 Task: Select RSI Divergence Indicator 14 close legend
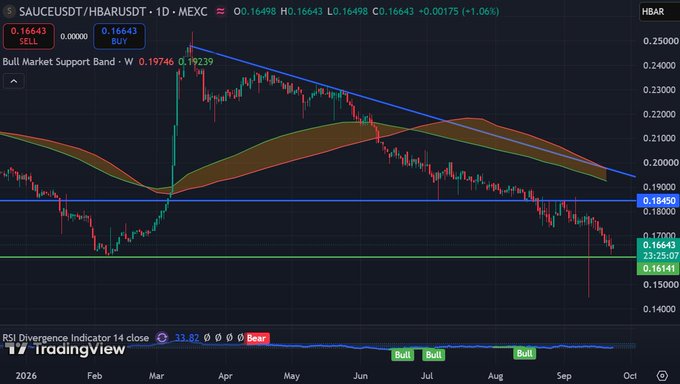point(75,338)
